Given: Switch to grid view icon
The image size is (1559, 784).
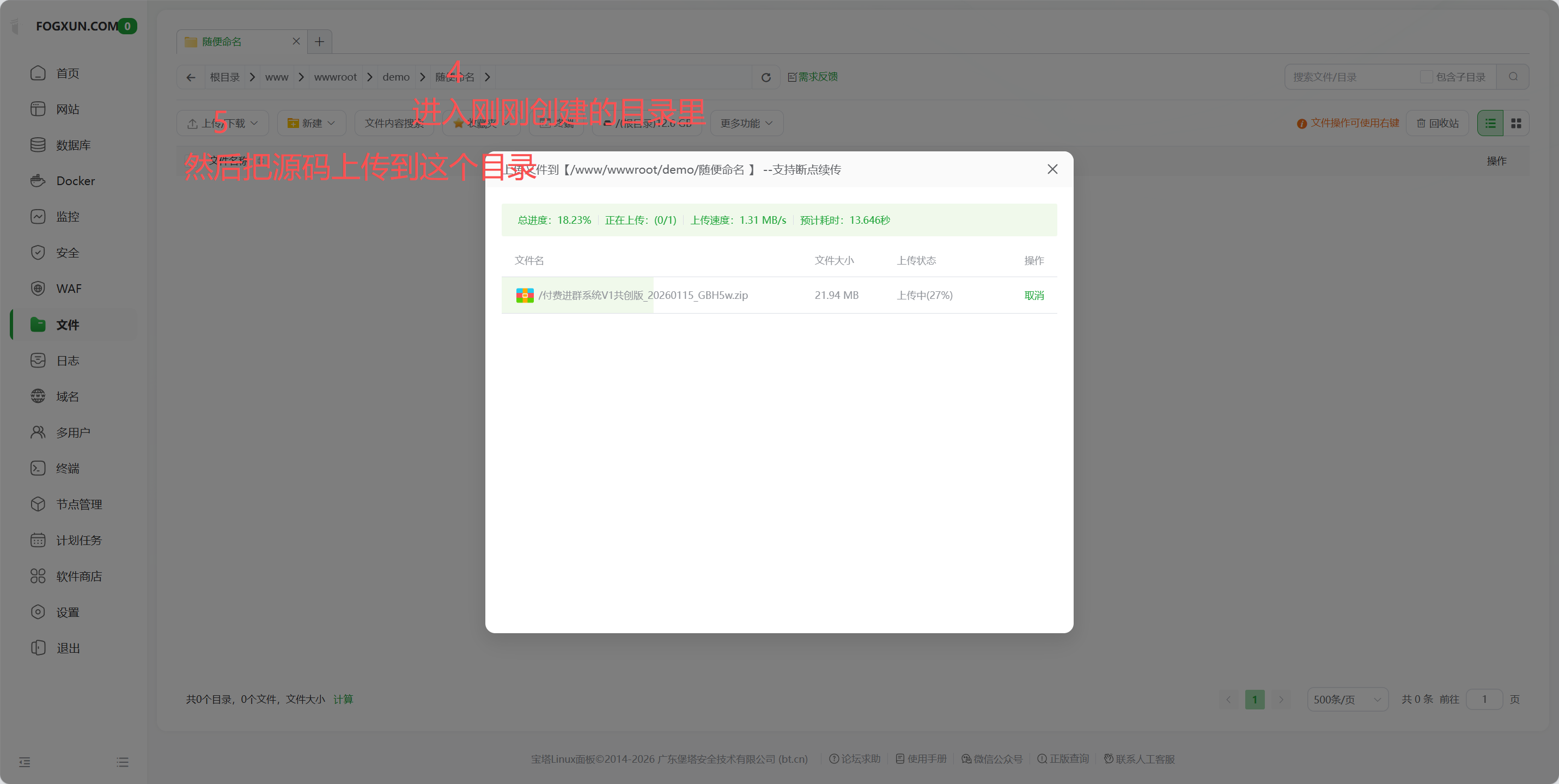Looking at the screenshot, I should pos(1515,124).
